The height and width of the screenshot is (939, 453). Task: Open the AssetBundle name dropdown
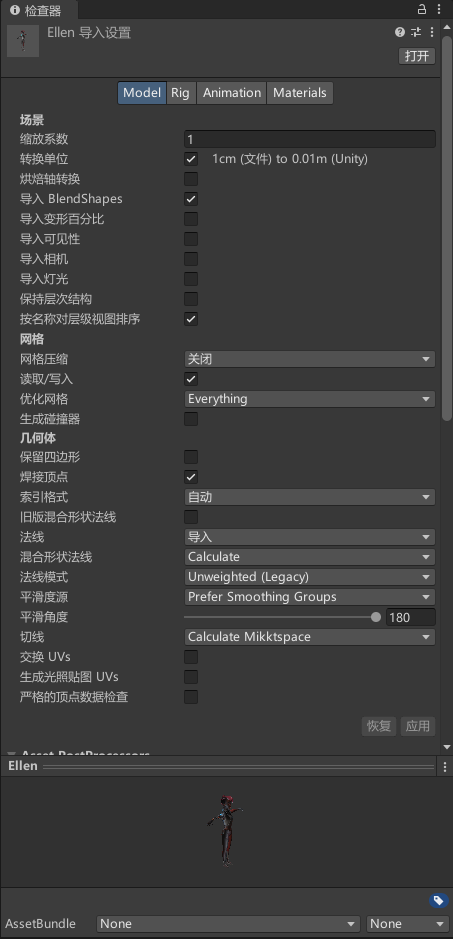click(x=228, y=924)
